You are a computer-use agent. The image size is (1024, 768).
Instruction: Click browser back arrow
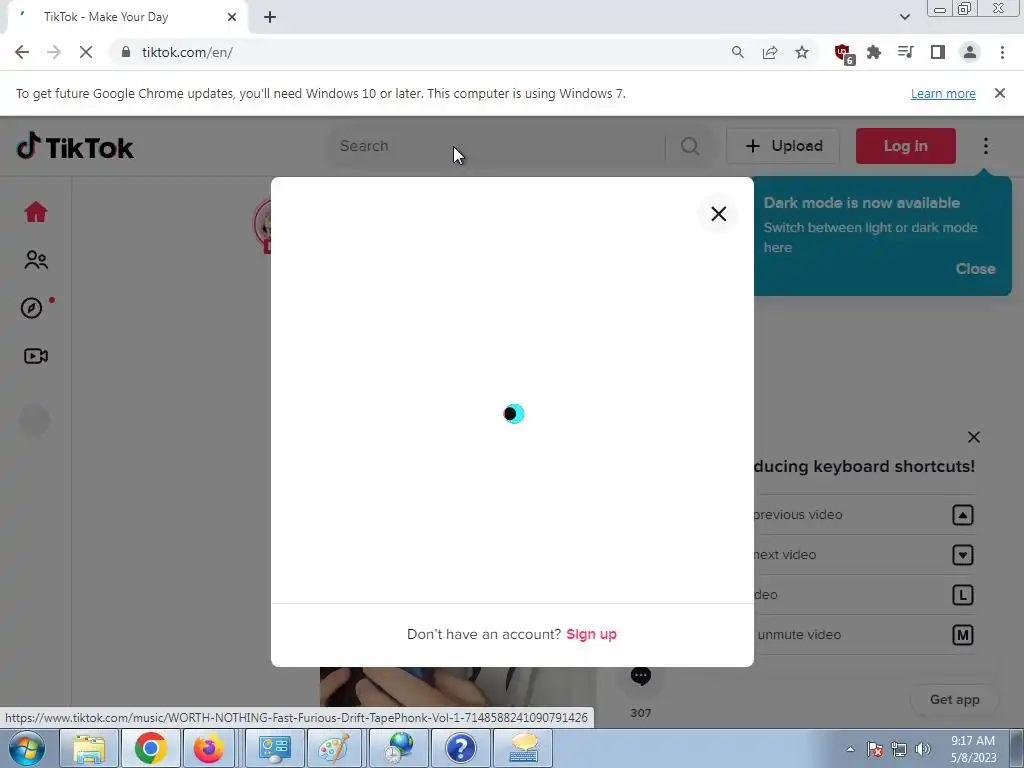point(22,52)
